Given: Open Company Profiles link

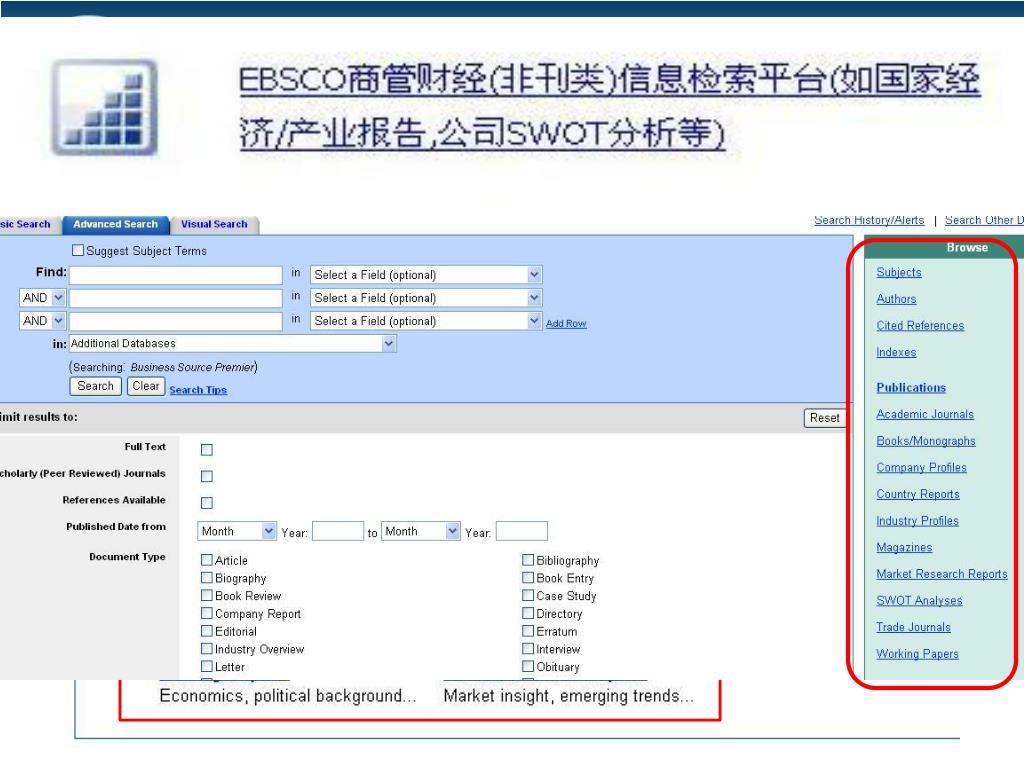Looking at the screenshot, I should click(x=921, y=468).
